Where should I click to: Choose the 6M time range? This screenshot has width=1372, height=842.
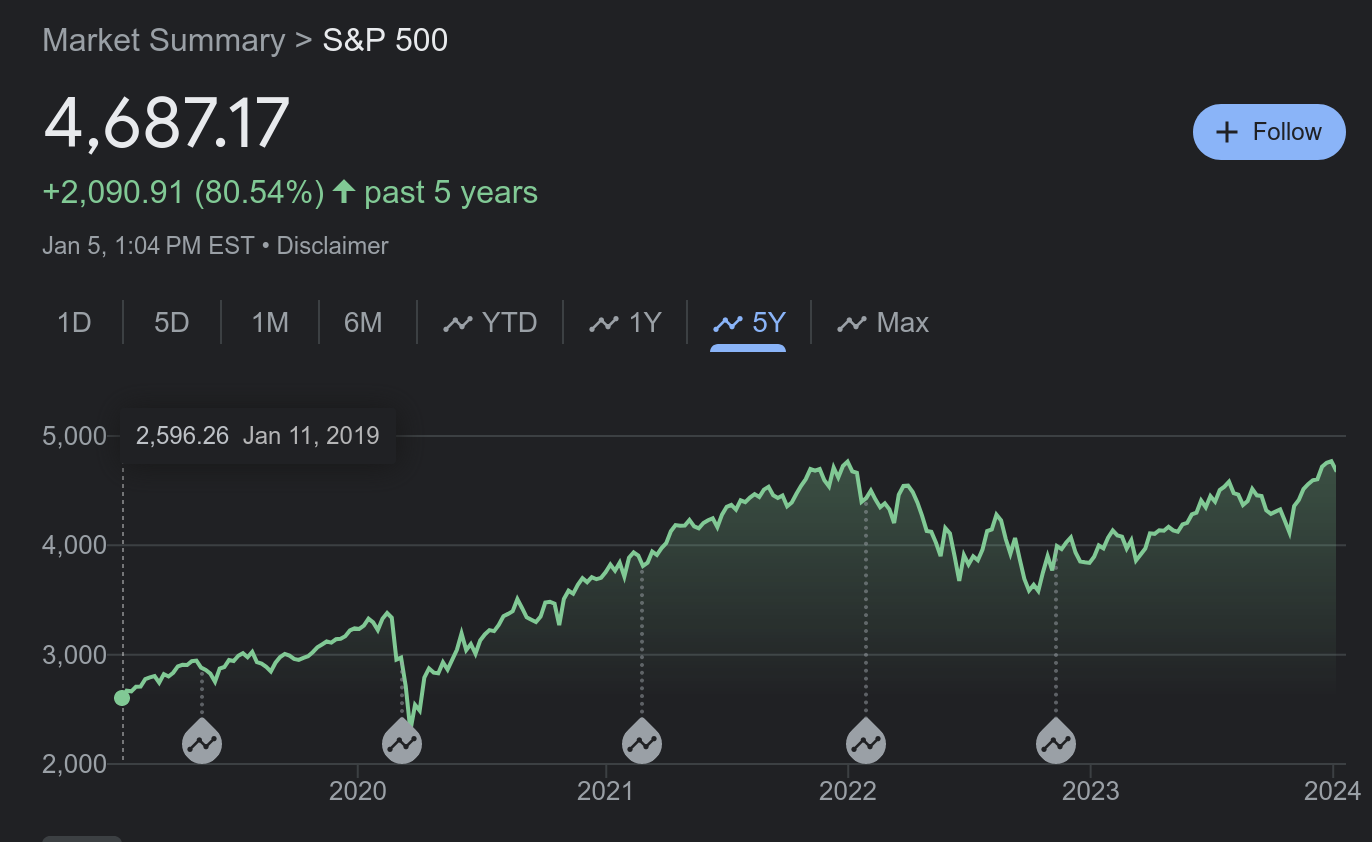[x=363, y=323]
